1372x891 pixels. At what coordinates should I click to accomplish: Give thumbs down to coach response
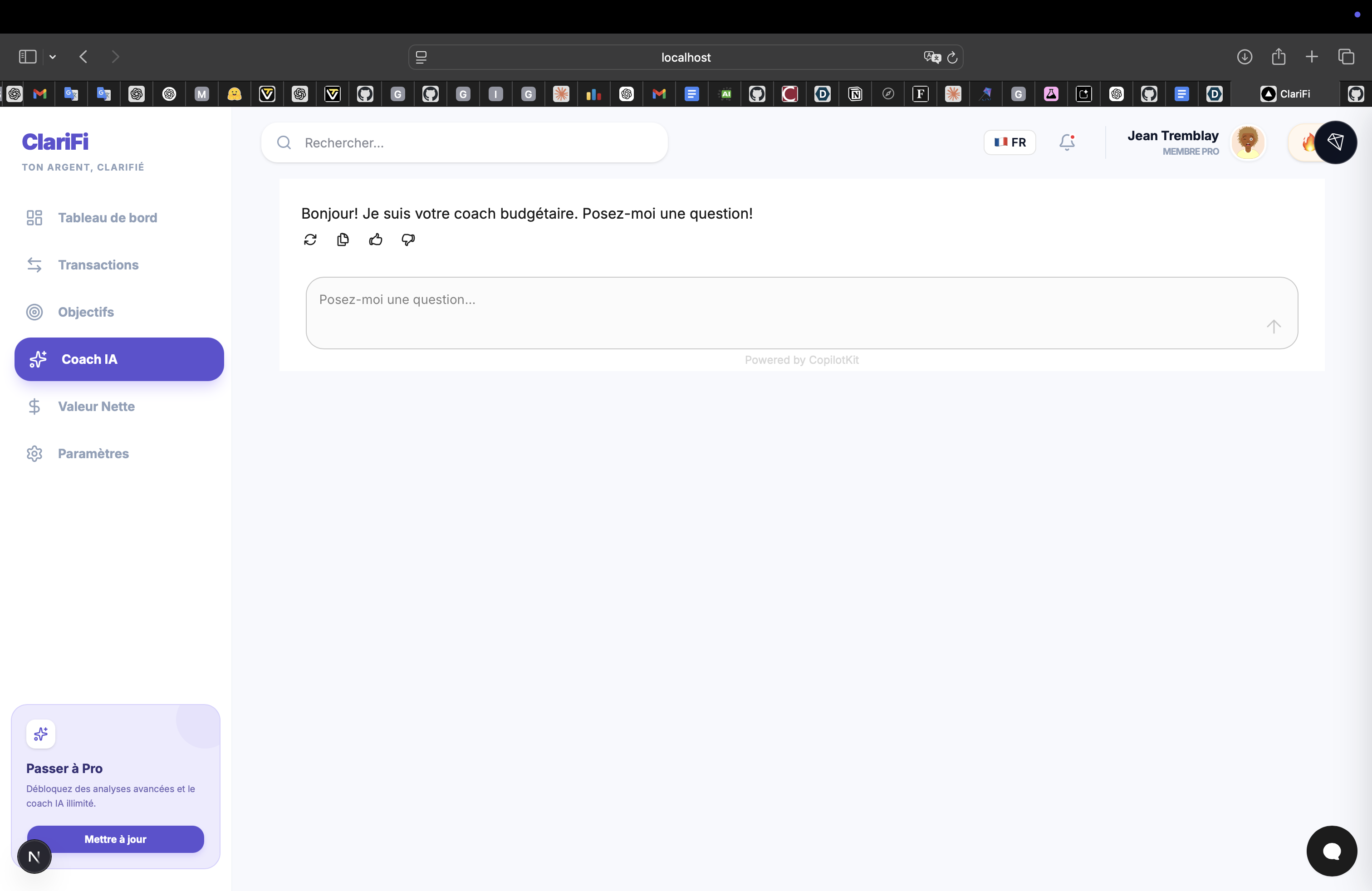pyautogui.click(x=408, y=240)
